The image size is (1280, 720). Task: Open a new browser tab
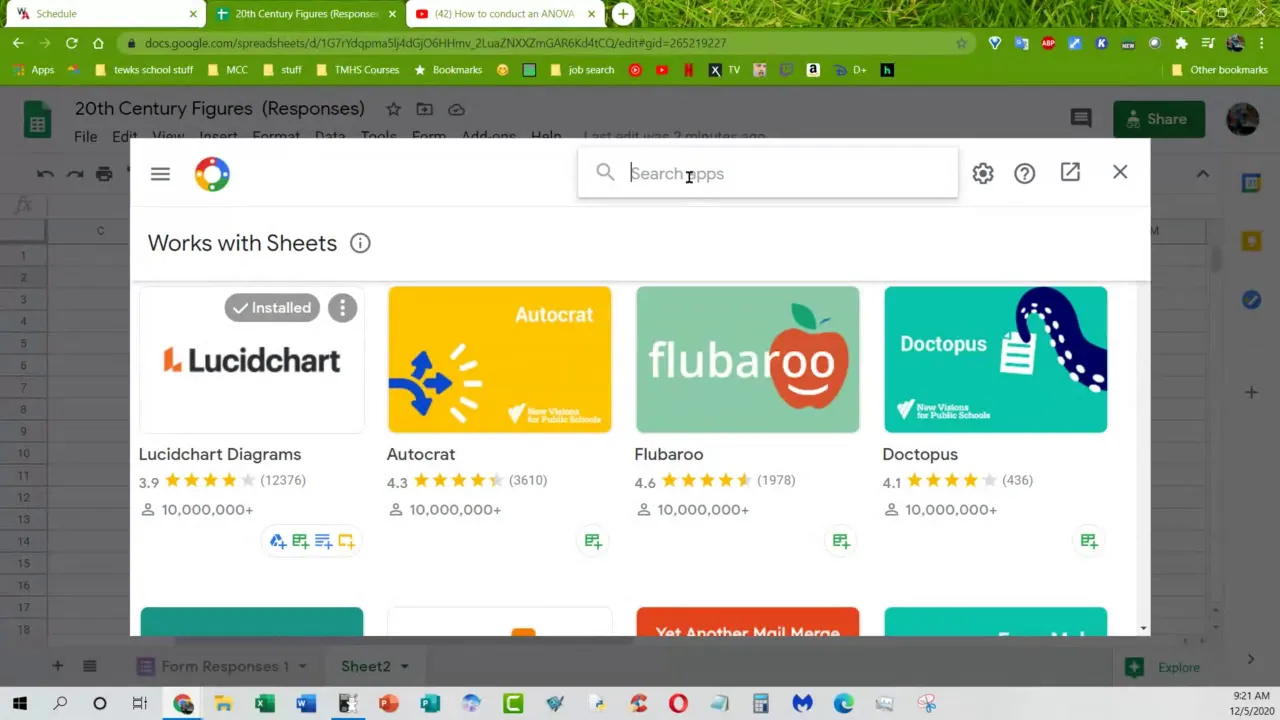click(623, 14)
